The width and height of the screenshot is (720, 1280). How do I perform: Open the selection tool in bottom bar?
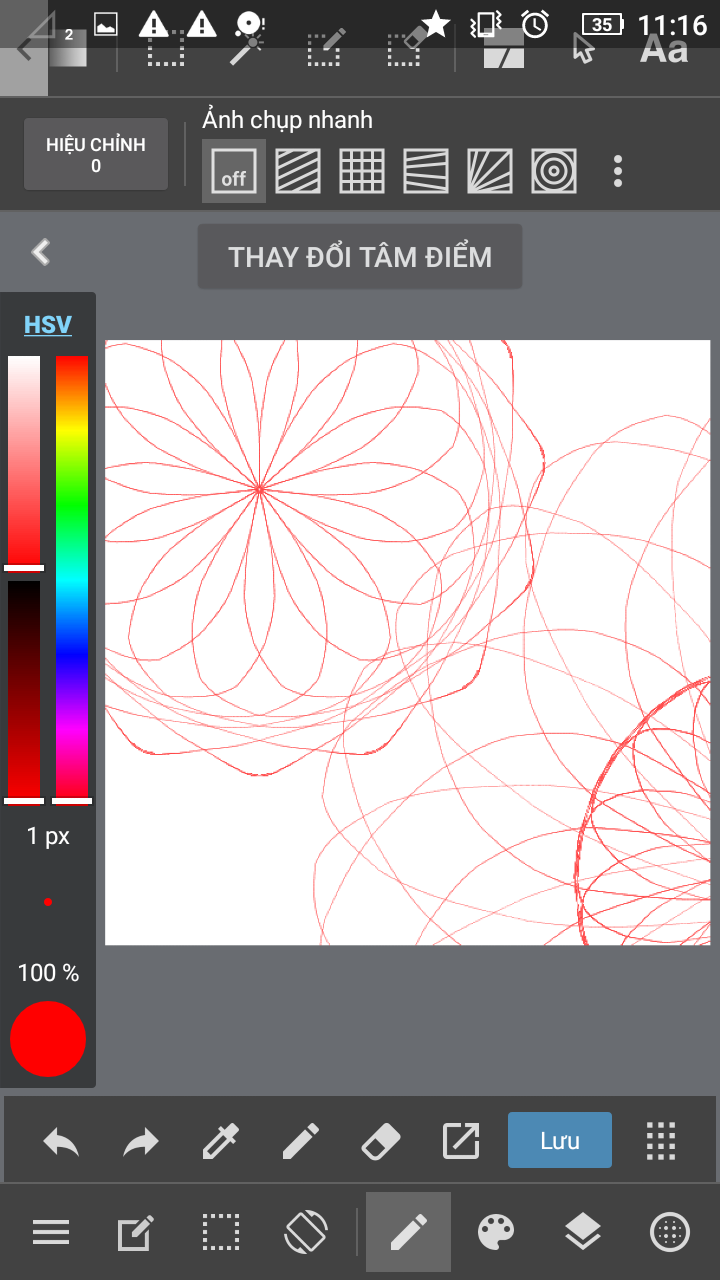tap(220, 1233)
